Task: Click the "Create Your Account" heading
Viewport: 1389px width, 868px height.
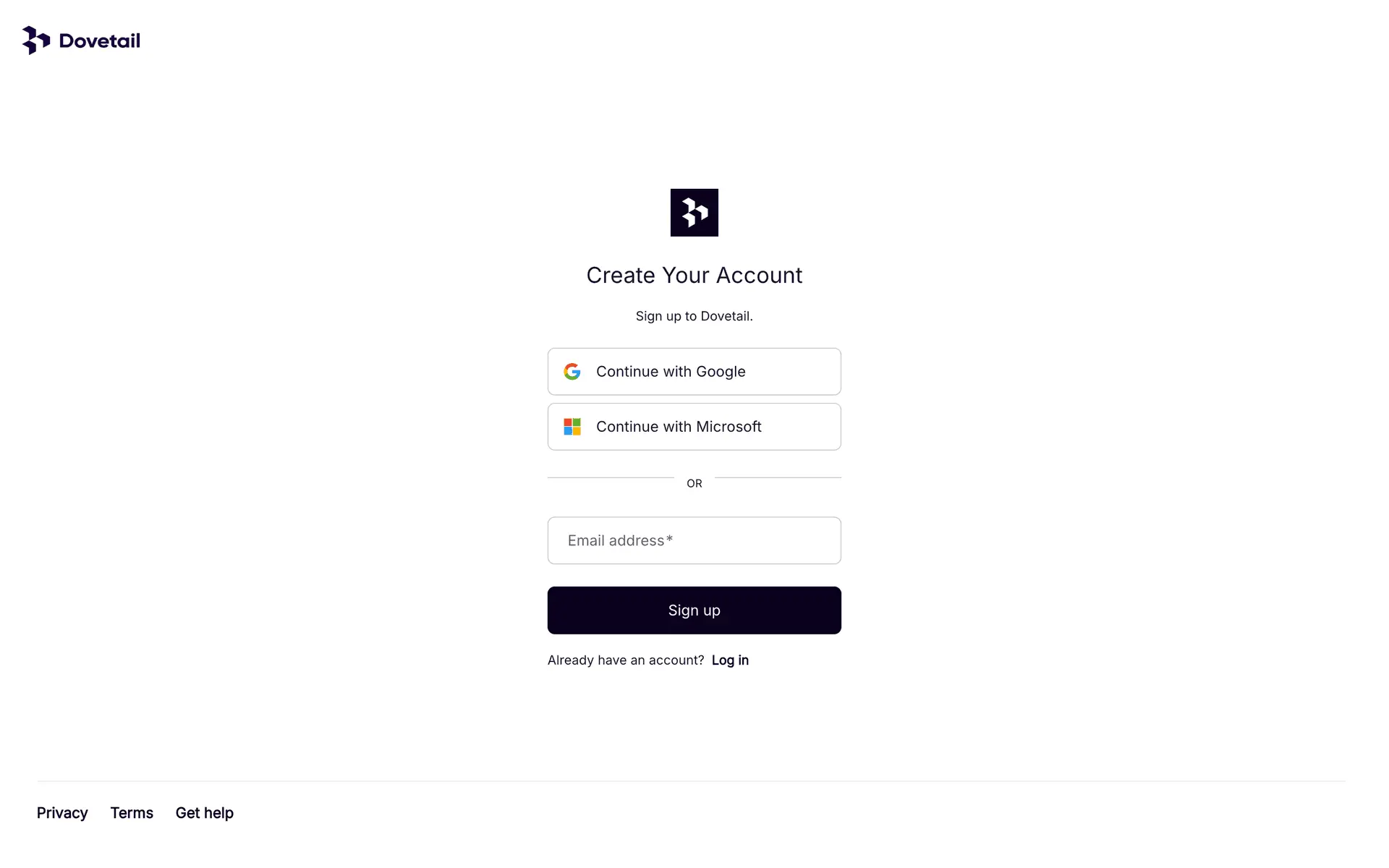Action: [694, 276]
